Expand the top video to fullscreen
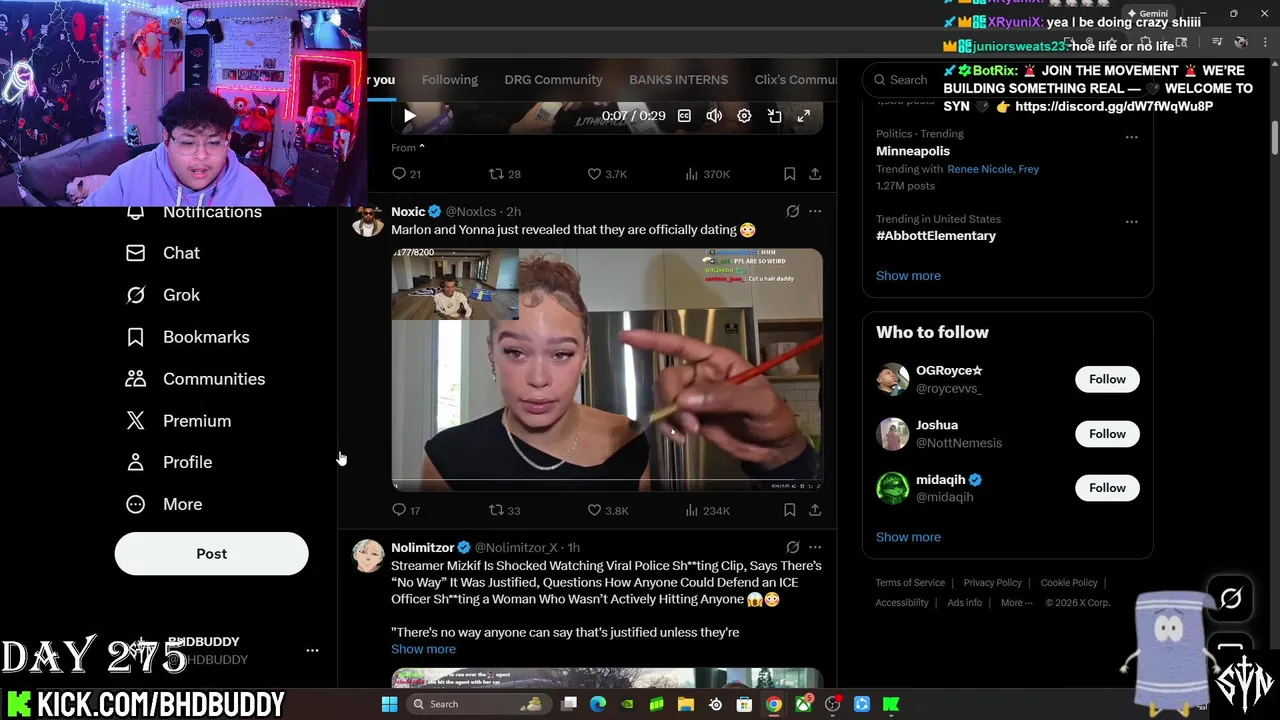Image resolution: width=1280 pixels, height=720 pixels. point(804,116)
